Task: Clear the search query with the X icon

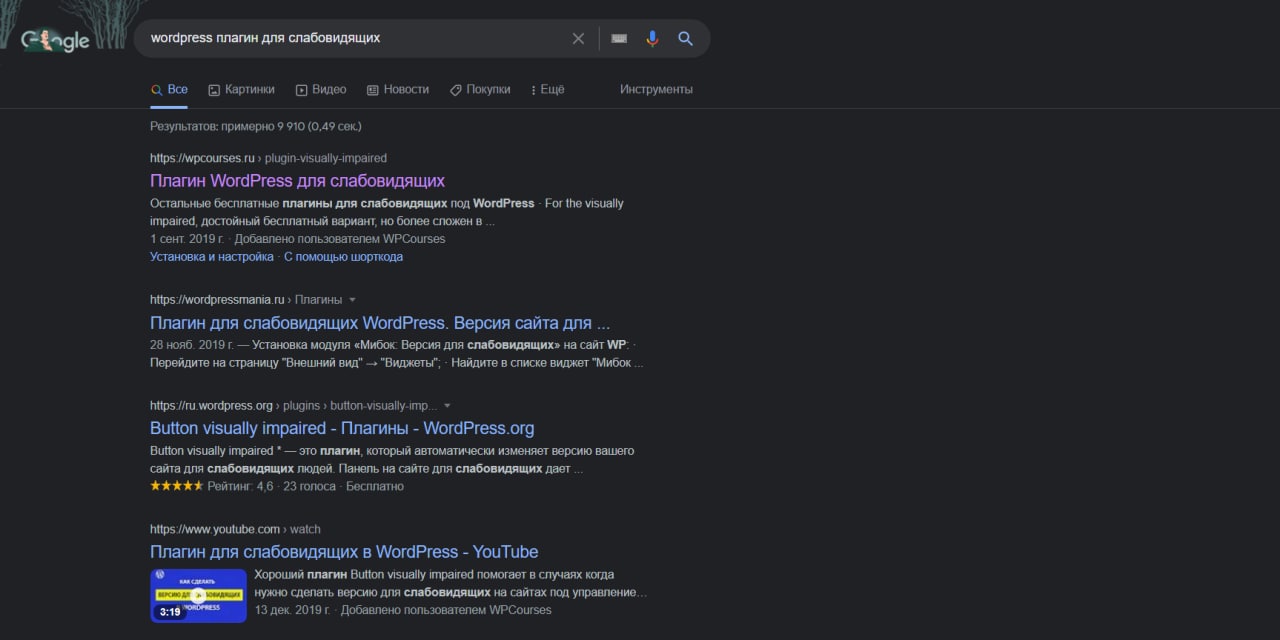Action: click(578, 38)
